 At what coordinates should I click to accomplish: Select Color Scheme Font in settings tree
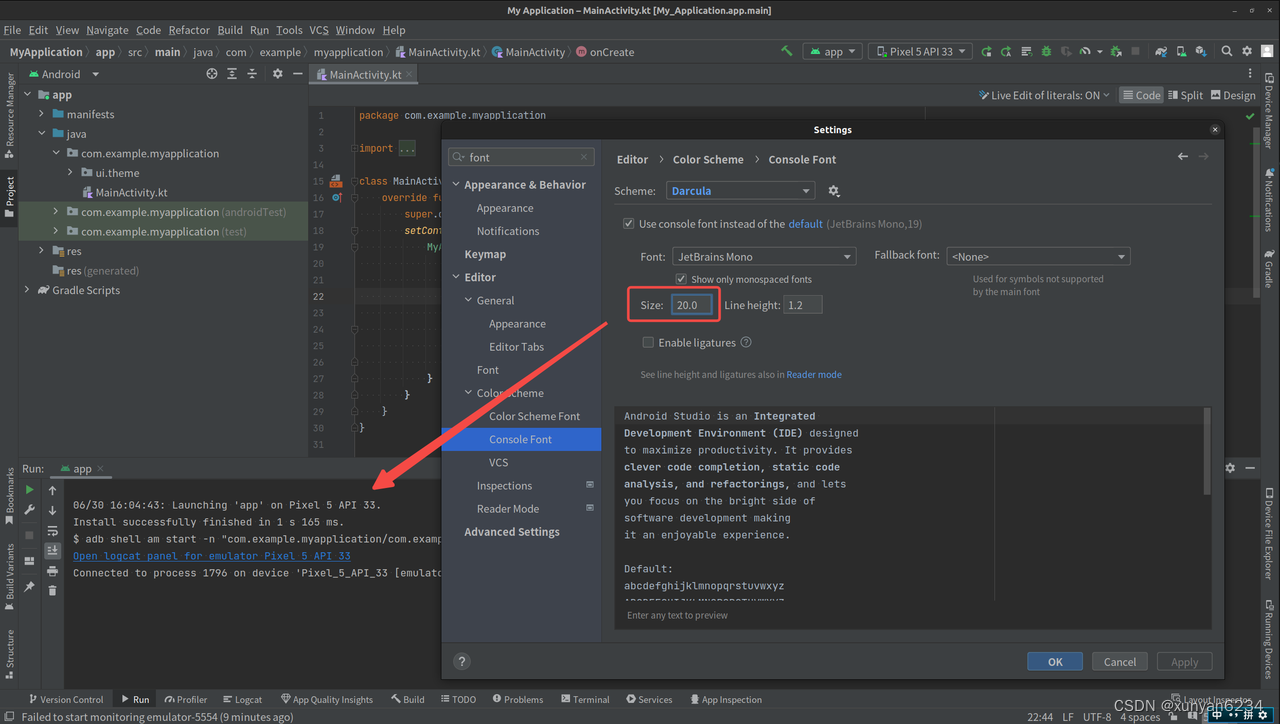(x=534, y=416)
